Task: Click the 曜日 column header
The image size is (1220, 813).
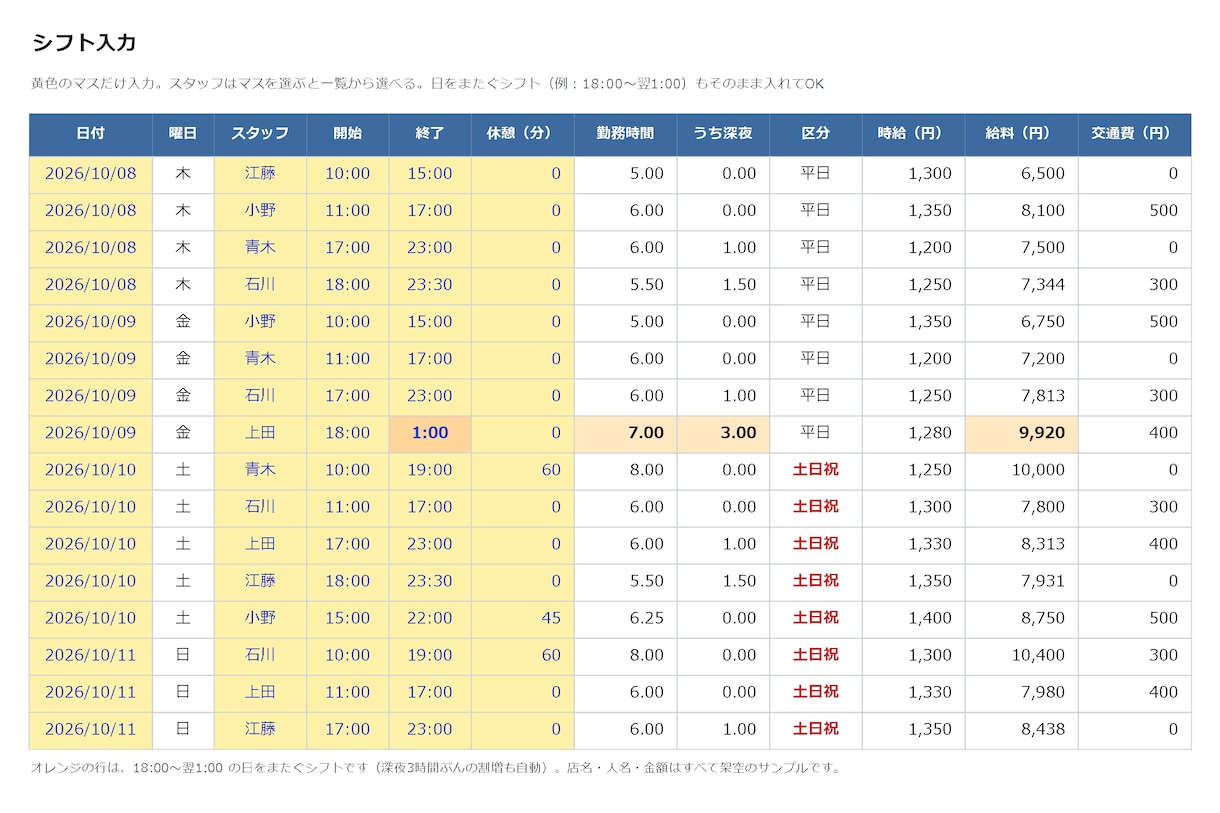Action: tap(183, 134)
